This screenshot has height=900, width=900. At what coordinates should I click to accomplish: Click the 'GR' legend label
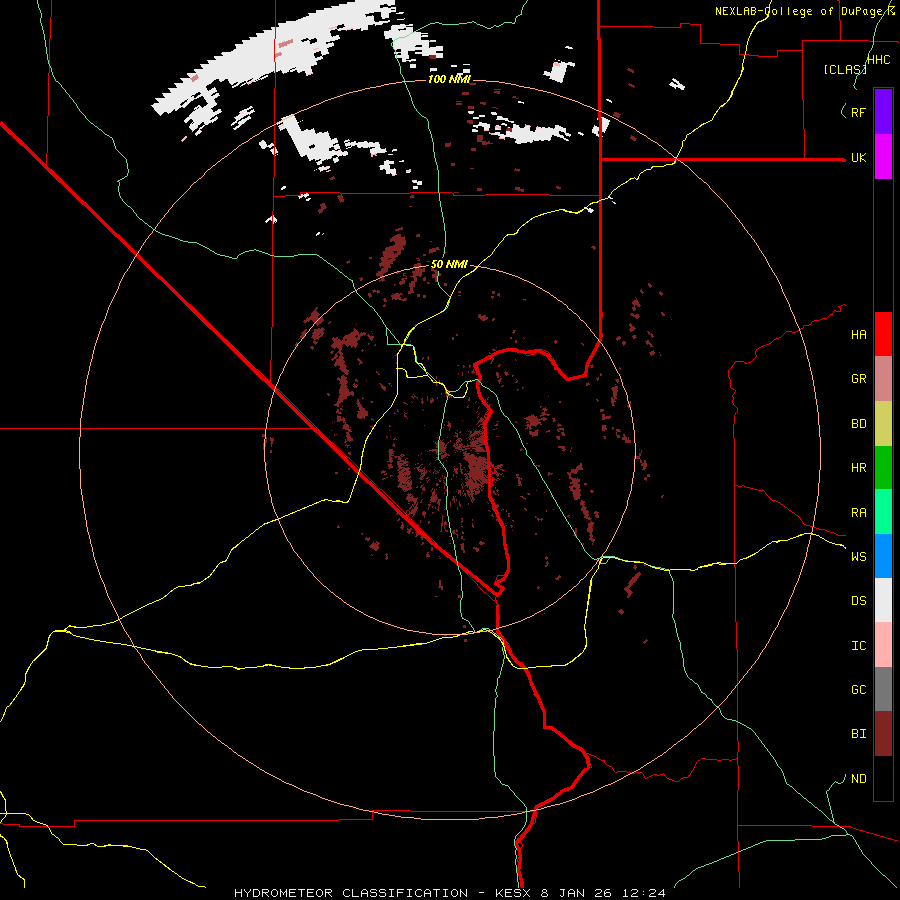tap(858, 379)
